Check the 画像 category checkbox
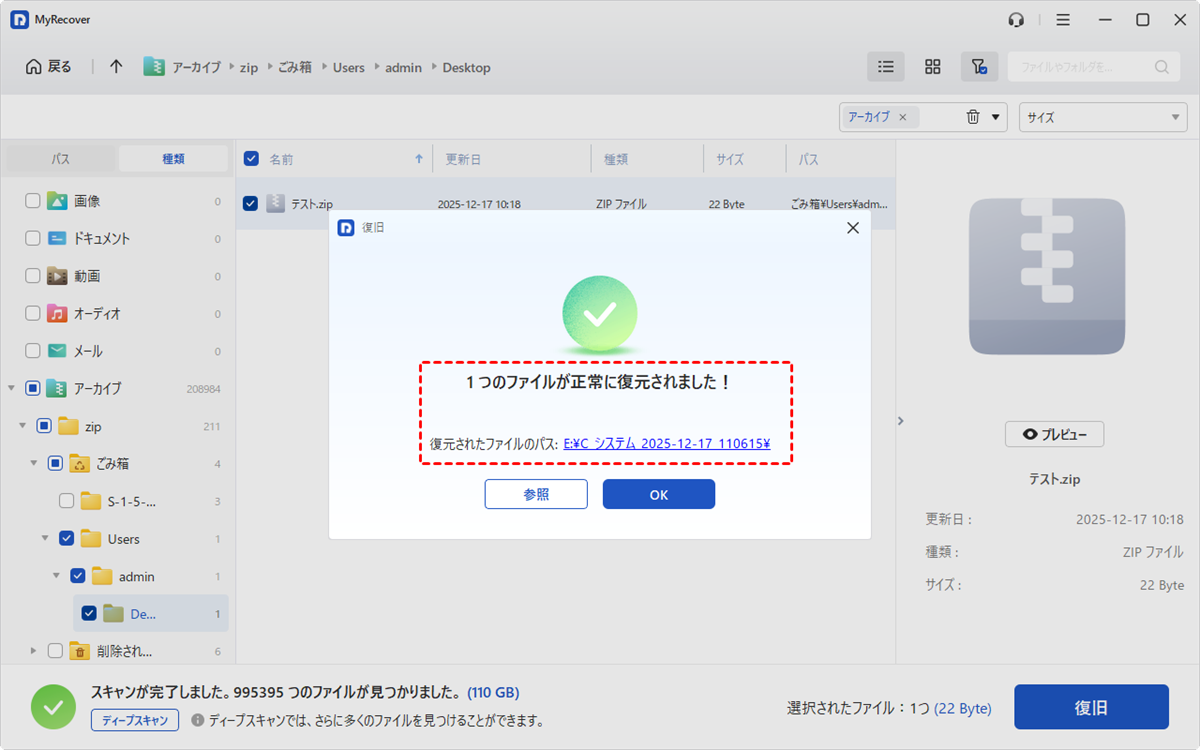This screenshot has height=750, width=1200. pos(33,201)
